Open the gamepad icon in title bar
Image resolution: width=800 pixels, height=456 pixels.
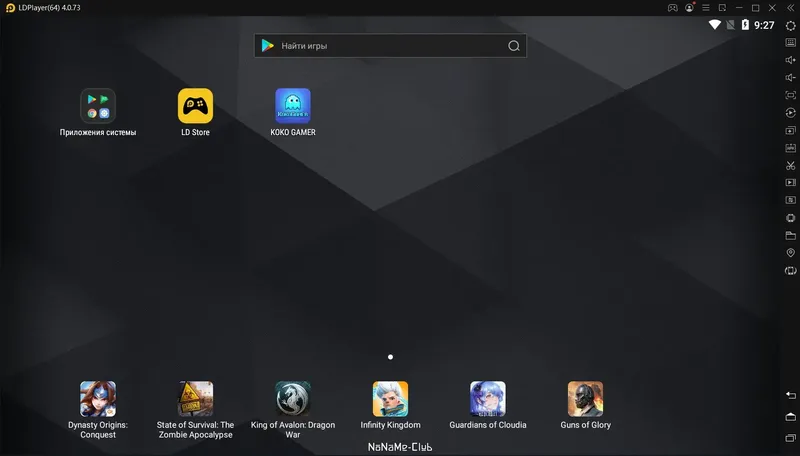pos(672,8)
